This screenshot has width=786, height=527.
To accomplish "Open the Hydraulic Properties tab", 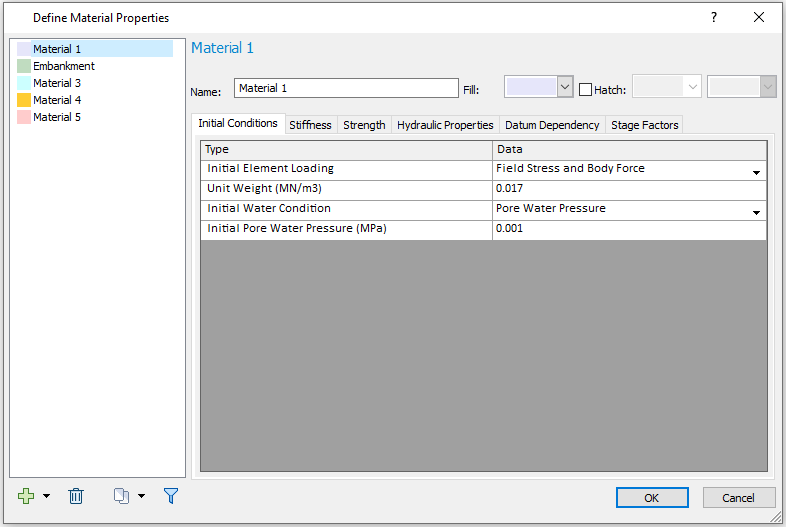I will coord(445,125).
